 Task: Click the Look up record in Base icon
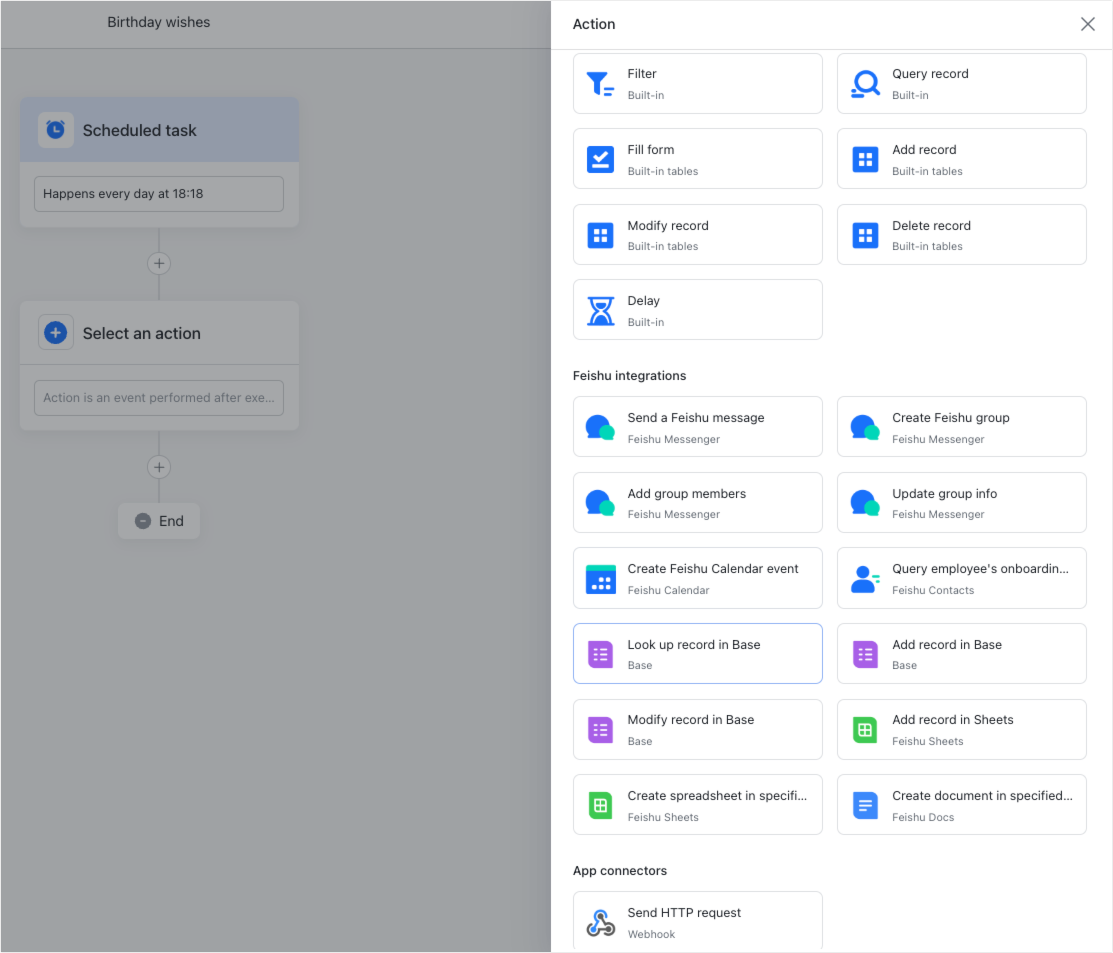coord(600,653)
